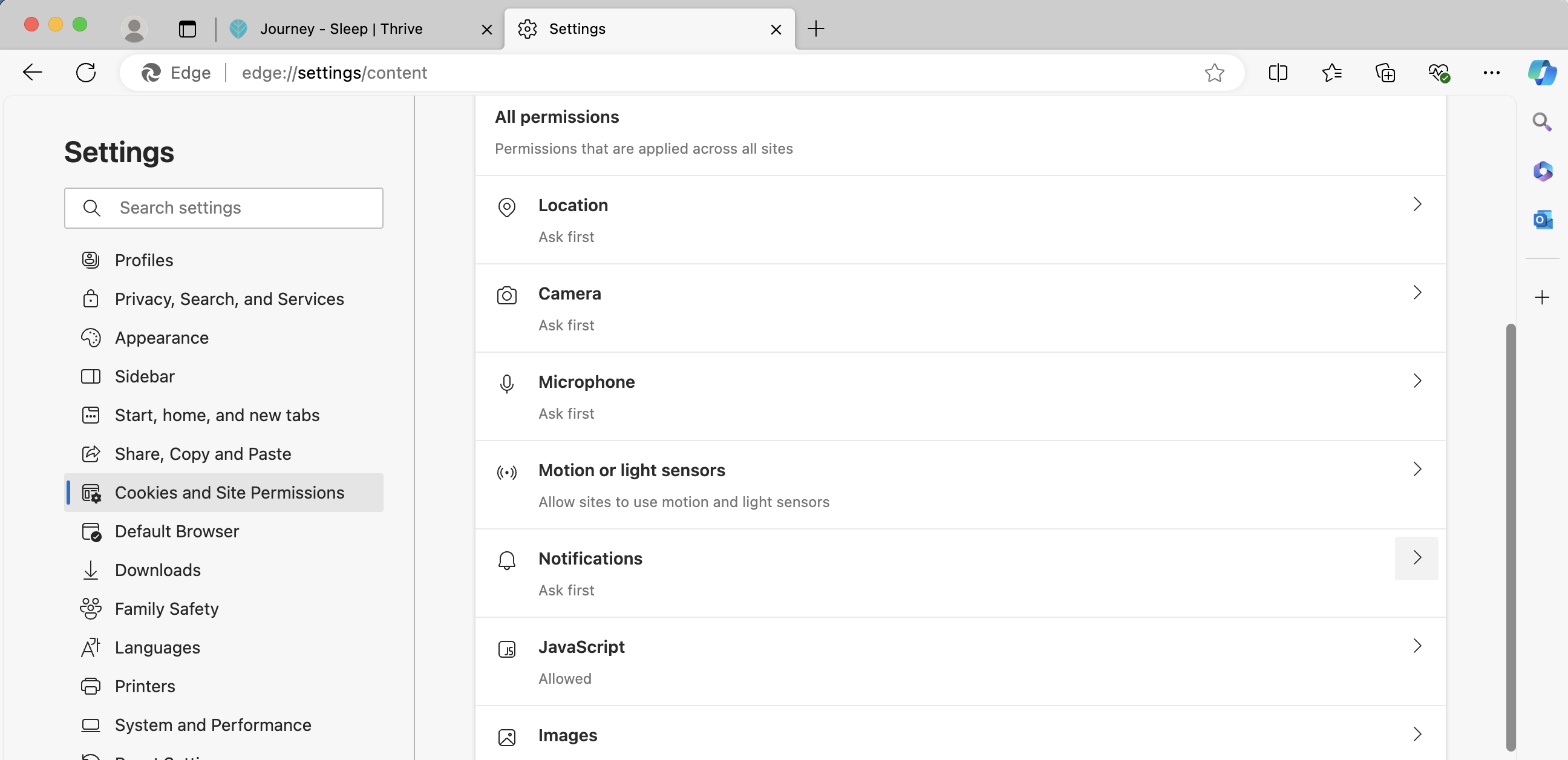The width and height of the screenshot is (1568, 760).
Task: Open Microsoft 365 sidebar app
Action: (x=1542, y=171)
